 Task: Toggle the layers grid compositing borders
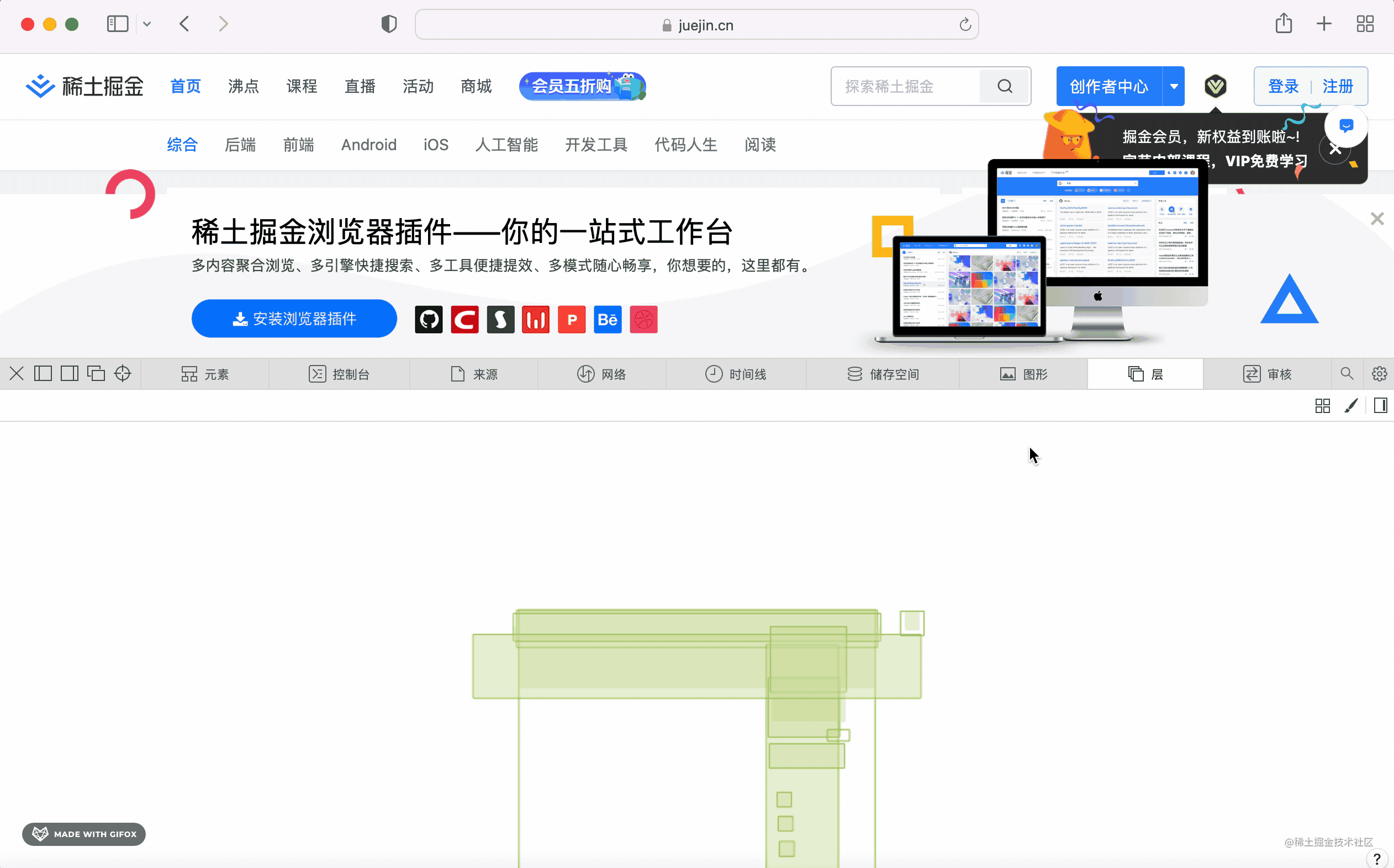pos(1322,406)
